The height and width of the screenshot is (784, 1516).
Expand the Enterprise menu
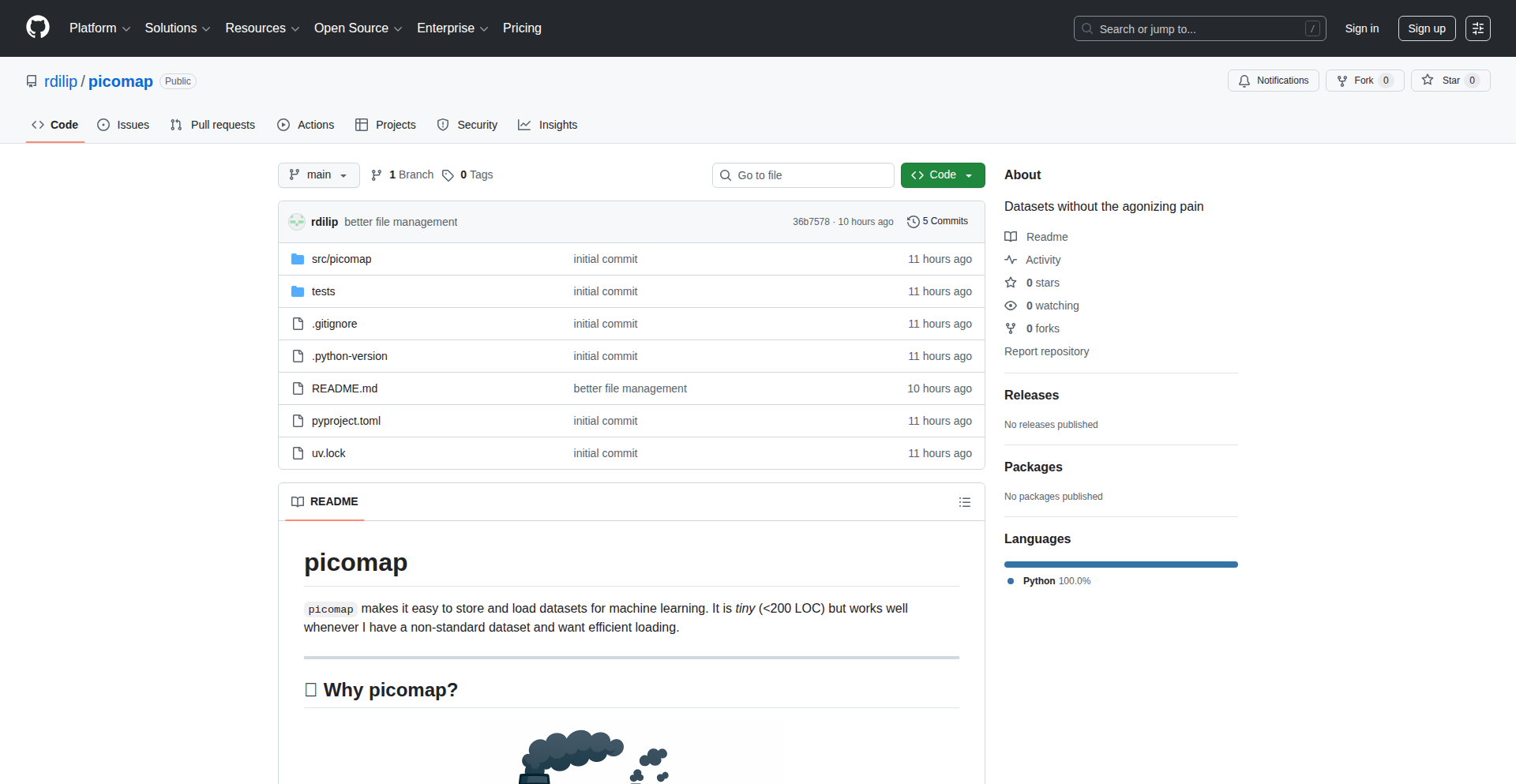[x=452, y=28]
